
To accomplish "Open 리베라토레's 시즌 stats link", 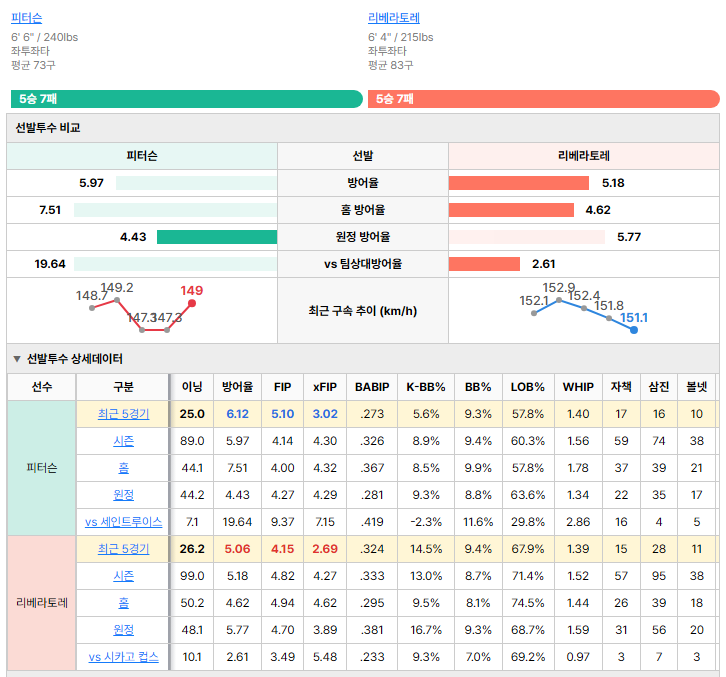I will tap(123, 576).
